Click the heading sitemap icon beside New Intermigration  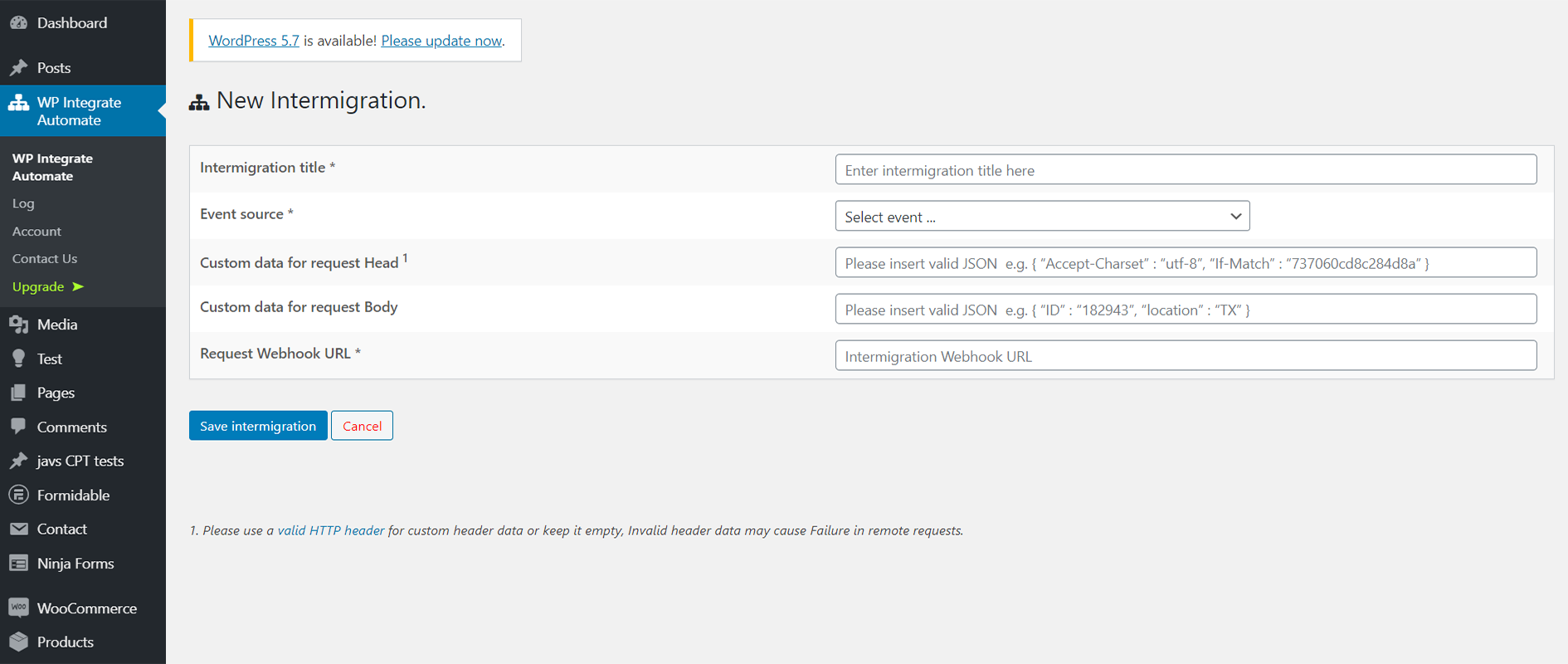point(199,102)
